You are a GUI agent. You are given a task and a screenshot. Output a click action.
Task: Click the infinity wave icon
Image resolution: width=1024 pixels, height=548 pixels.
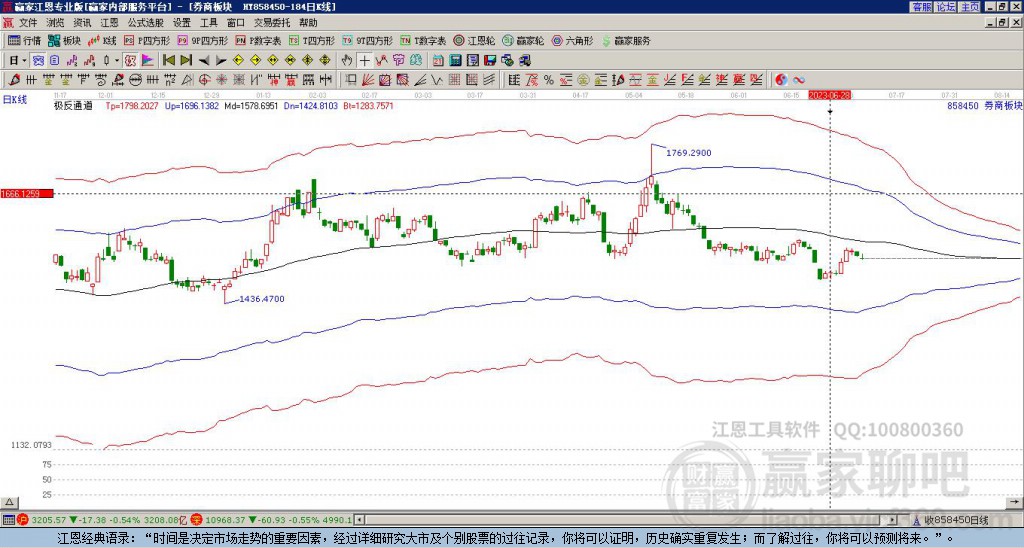[799, 80]
